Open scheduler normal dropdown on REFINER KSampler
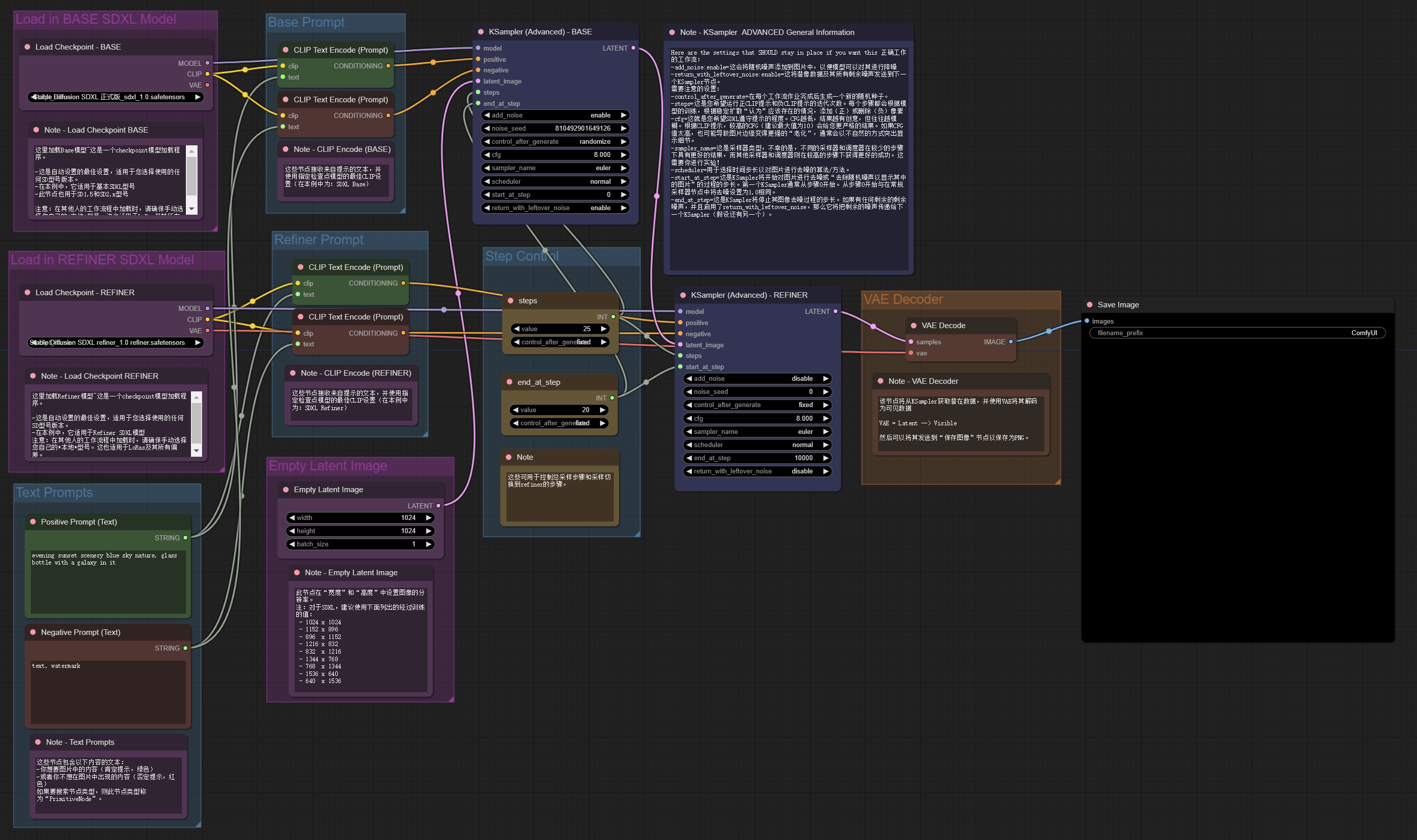Image resolution: width=1417 pixels, height=840 pixels. click(757, 445)
